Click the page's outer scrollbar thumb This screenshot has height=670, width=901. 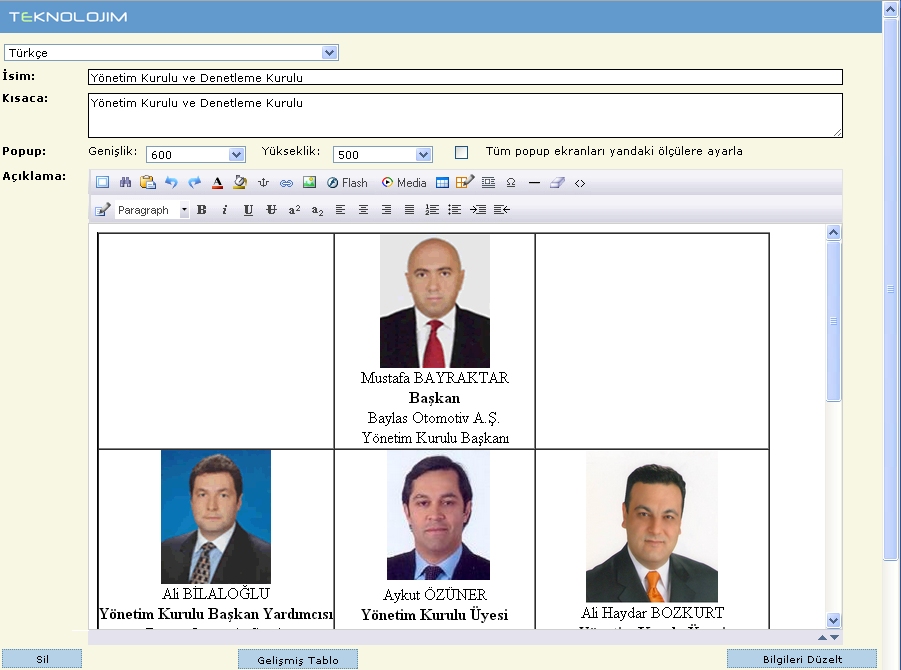coord(891,289)
